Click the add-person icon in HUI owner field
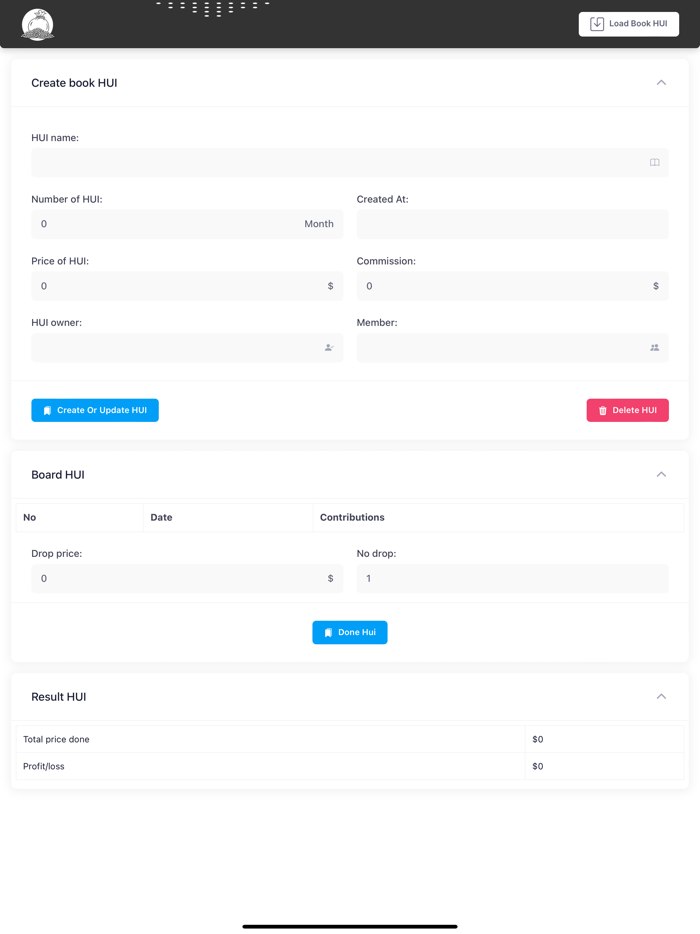Image resolution: width=700 pixels, height=934 pixels. [329, 348]
